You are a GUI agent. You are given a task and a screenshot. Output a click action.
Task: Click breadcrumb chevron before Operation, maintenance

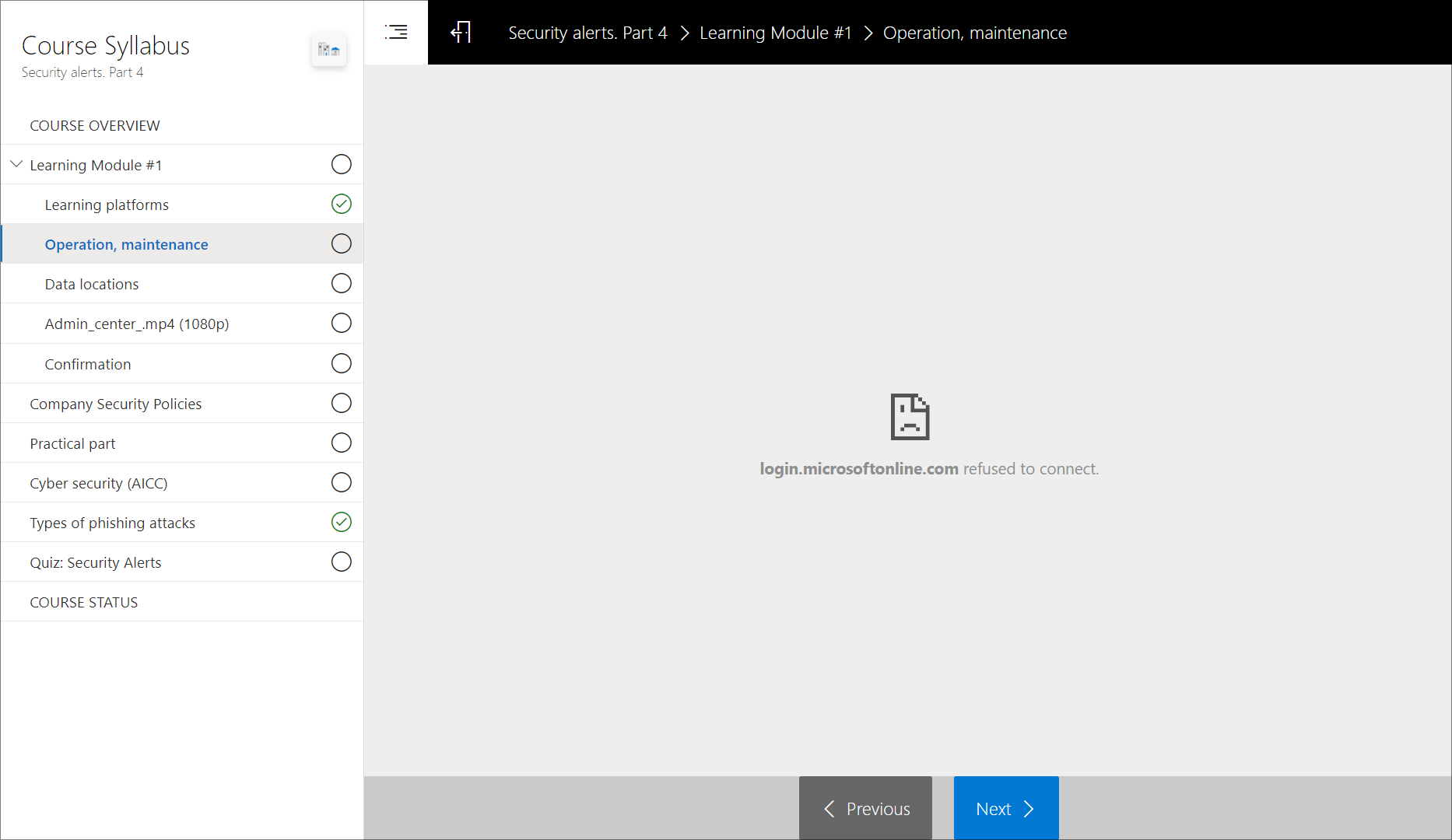pyautogui.click(x=868, y=33)
